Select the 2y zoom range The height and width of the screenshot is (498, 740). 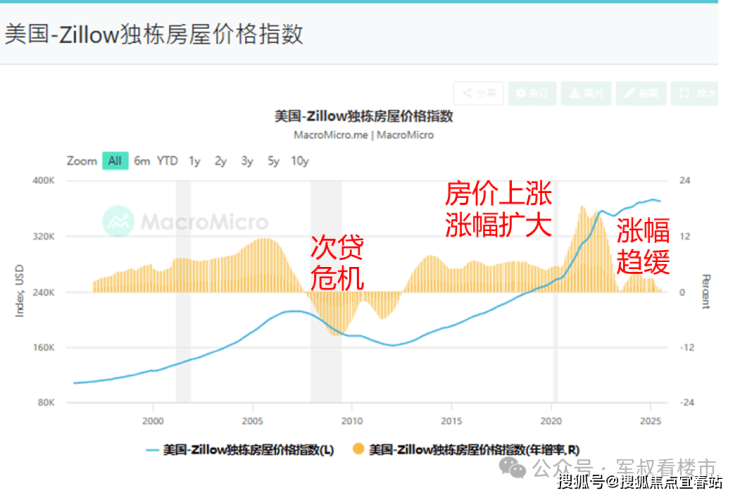point(221,161)
